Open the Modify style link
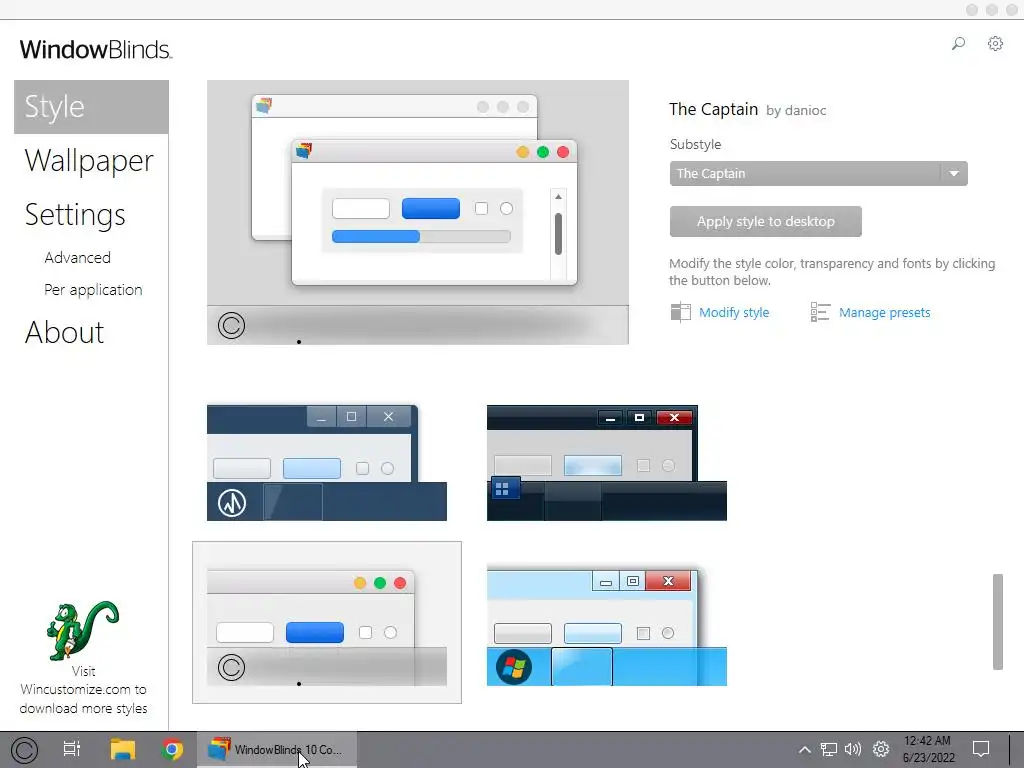The height and width of the screenshot is (768, 1024). (x=734, y=313)
